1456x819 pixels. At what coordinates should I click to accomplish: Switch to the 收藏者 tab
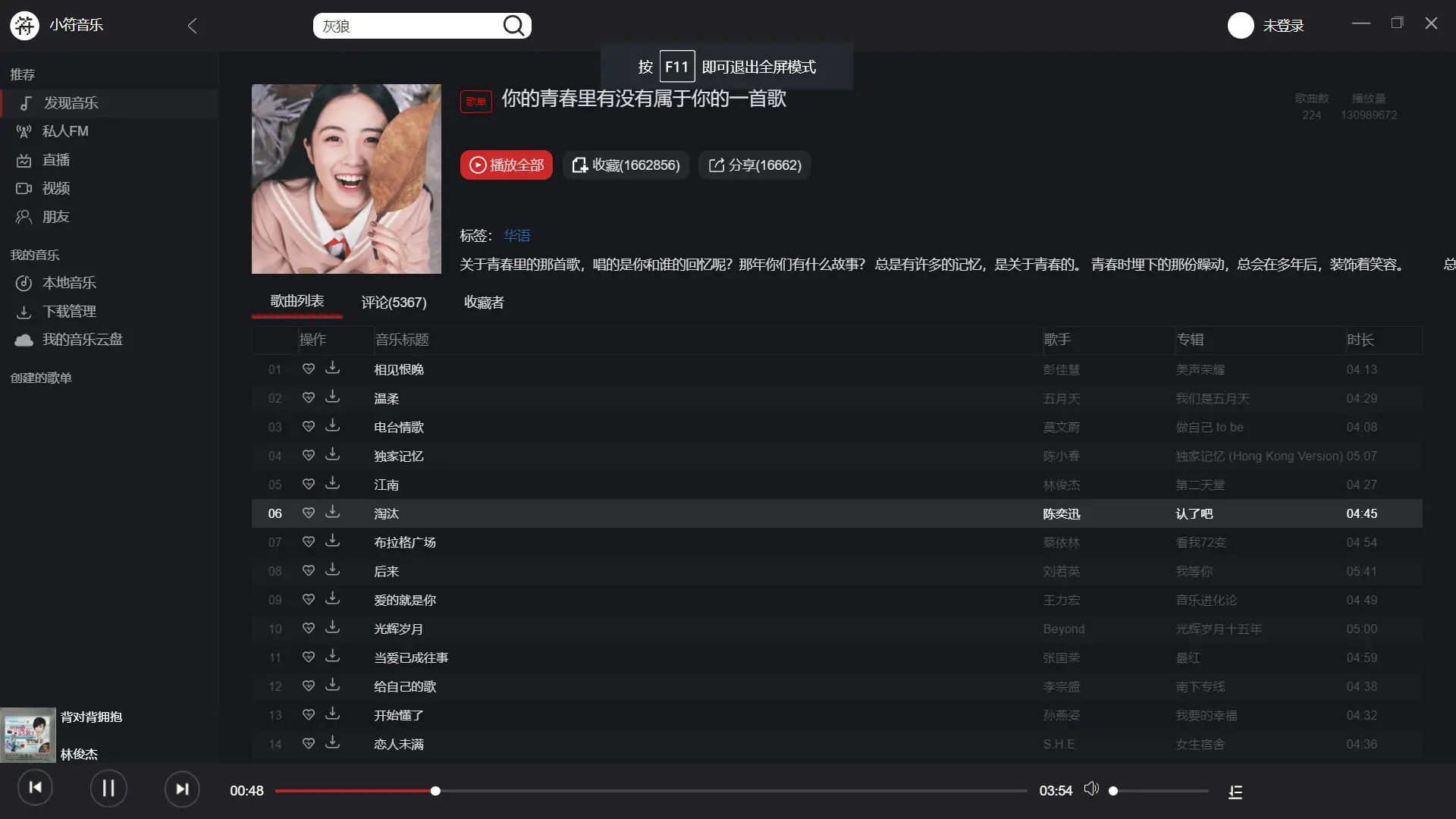[484, 303]
